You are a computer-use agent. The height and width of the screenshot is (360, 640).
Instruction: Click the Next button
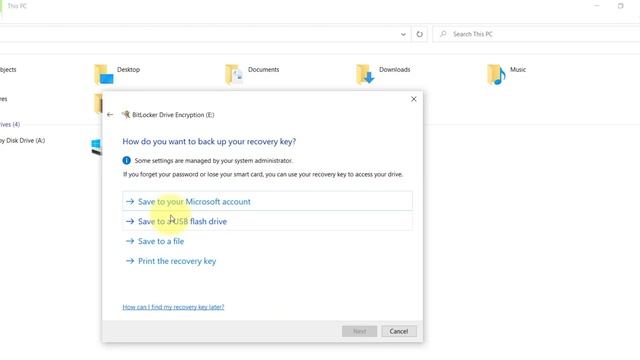point(359,331)
